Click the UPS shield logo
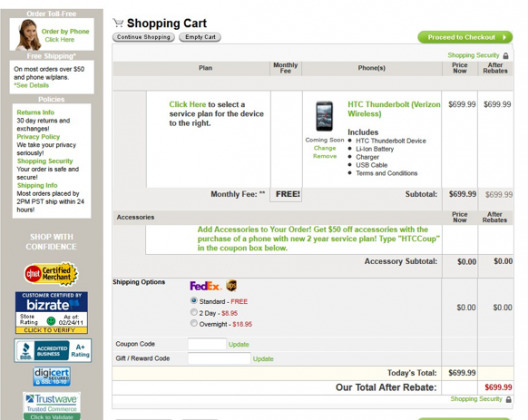 [232, 286]
